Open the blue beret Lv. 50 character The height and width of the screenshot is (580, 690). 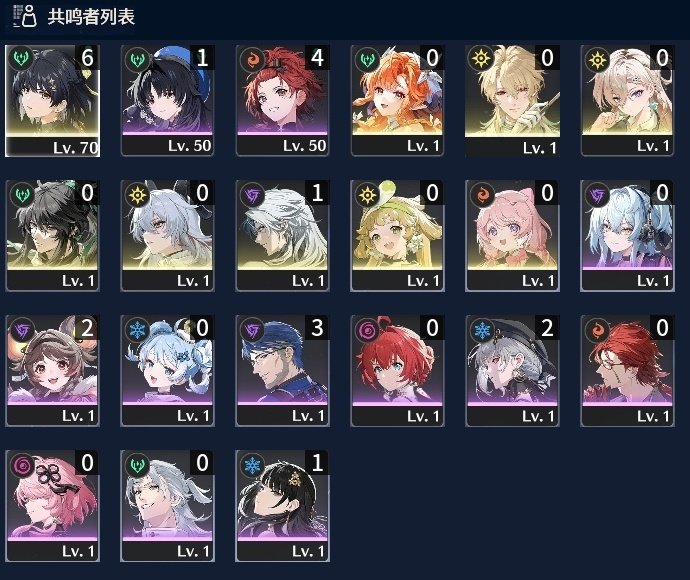167,101
